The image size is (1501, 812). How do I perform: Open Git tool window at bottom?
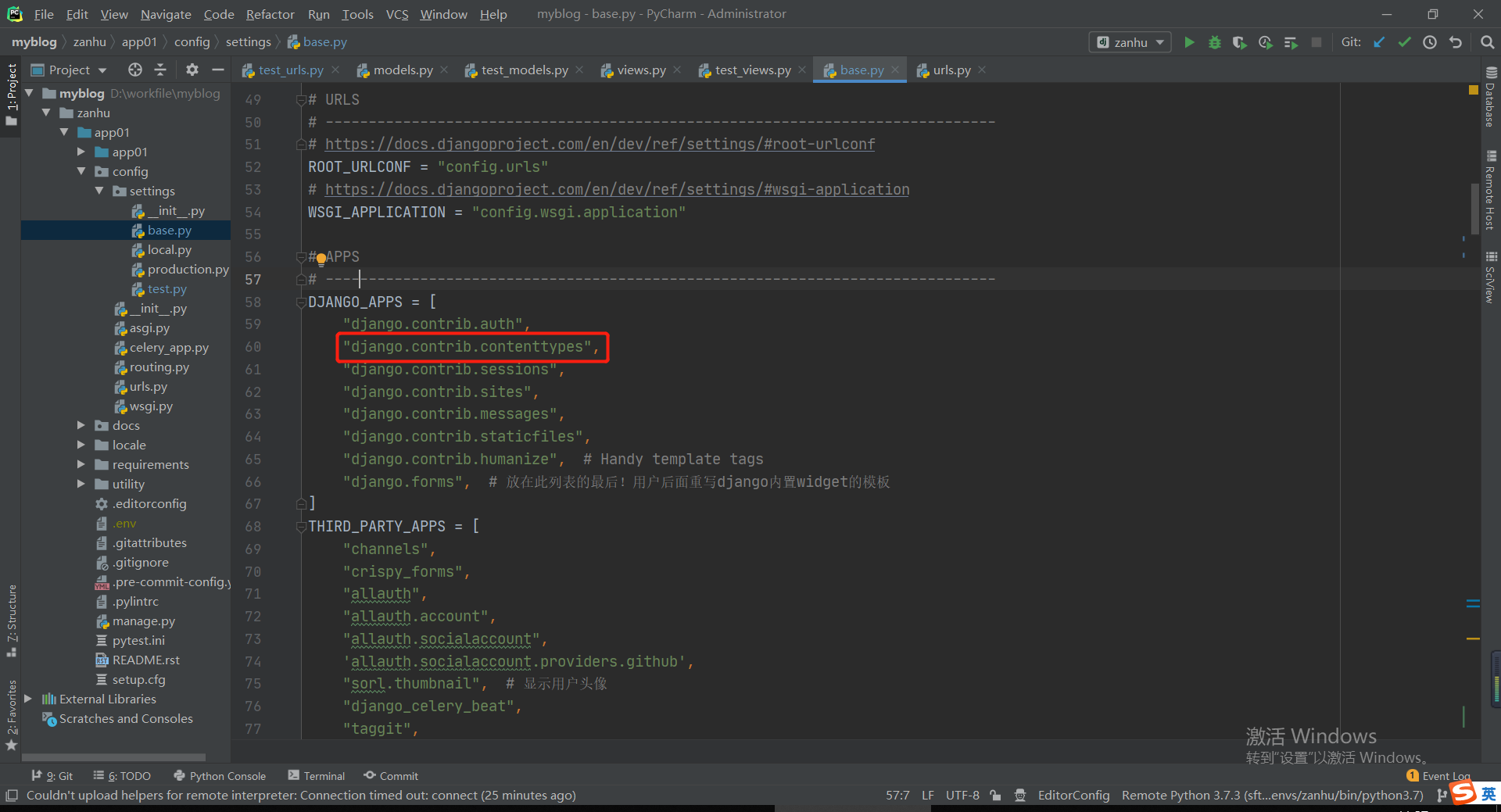52,776
